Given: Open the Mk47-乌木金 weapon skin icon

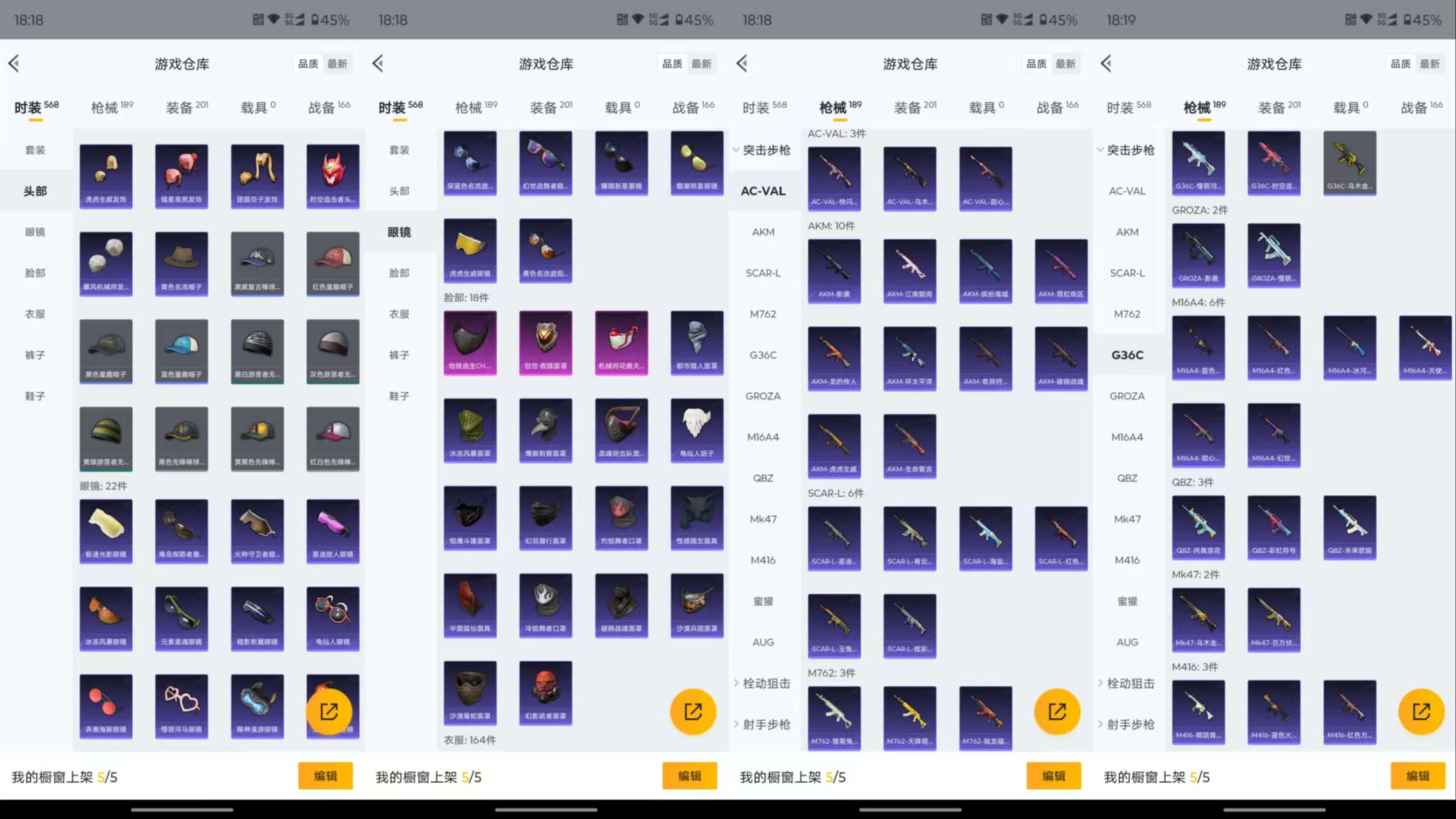Looking at the screenshot, I should tap(1198, 619).
